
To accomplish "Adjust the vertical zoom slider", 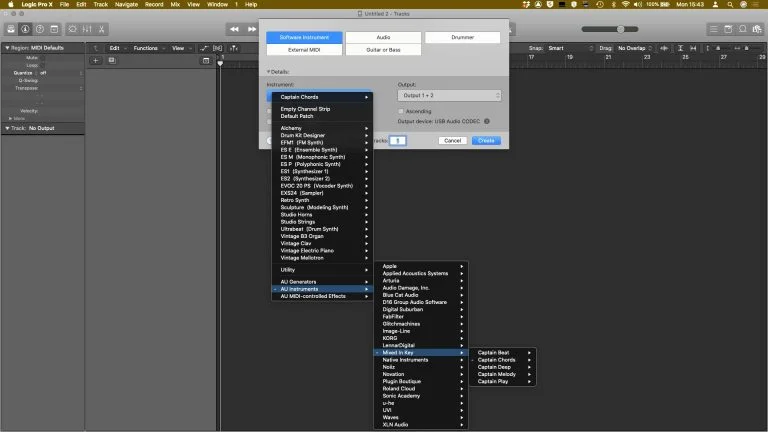I will pyautogui.click(x=718, y=48).
